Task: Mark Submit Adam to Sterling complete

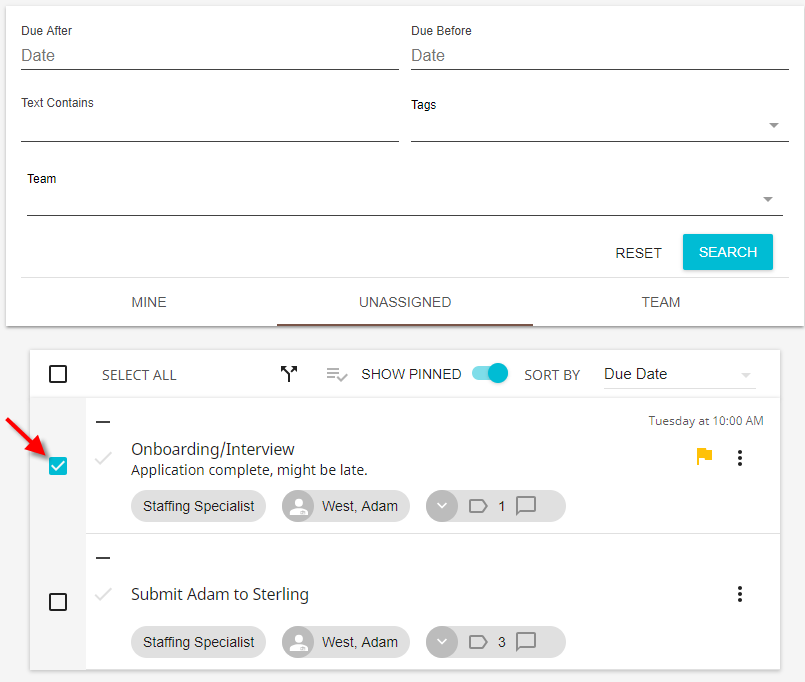Action: [102, 594]
